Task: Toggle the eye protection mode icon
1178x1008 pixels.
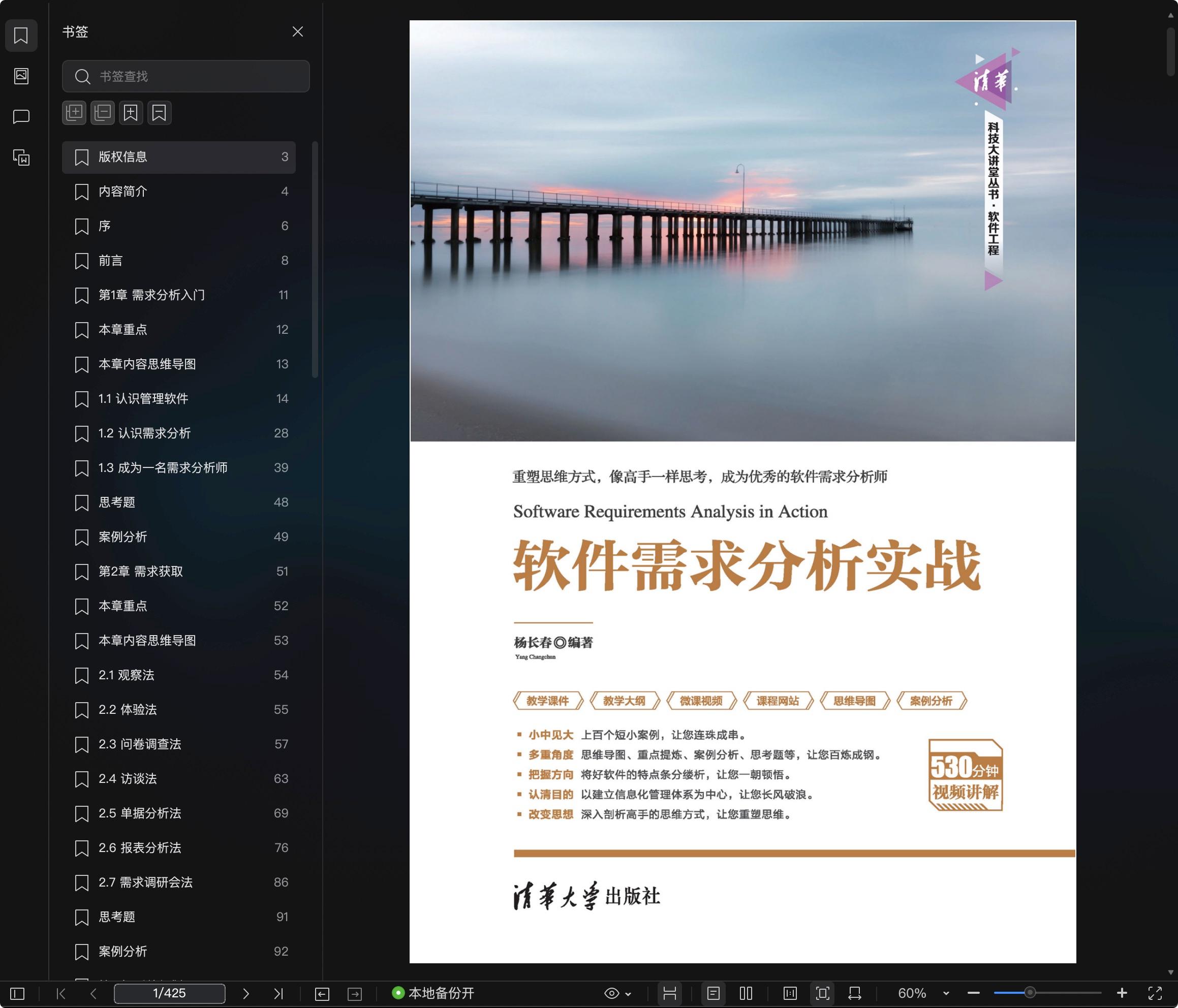Action: [x=611, y=993]
